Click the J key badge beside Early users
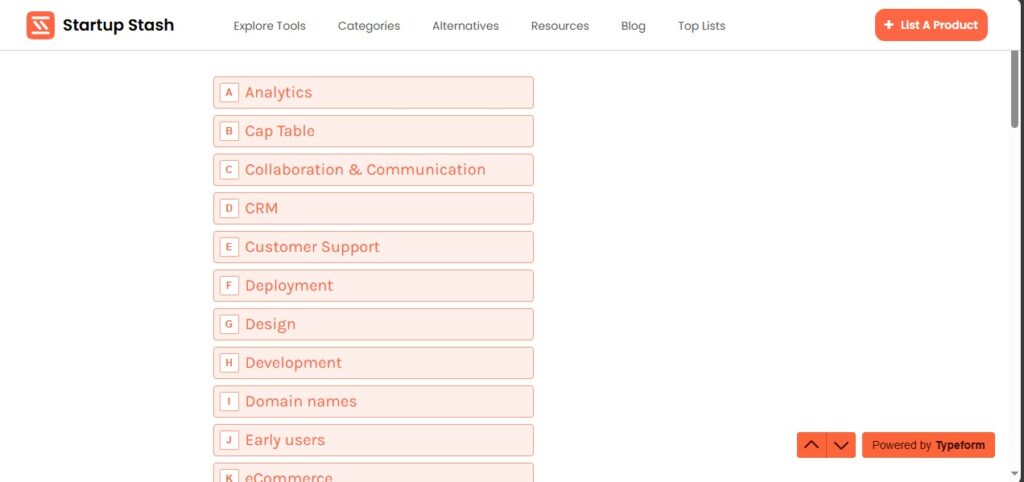The height and width of the screenshot is (482, 1024). tap(229, 440)
